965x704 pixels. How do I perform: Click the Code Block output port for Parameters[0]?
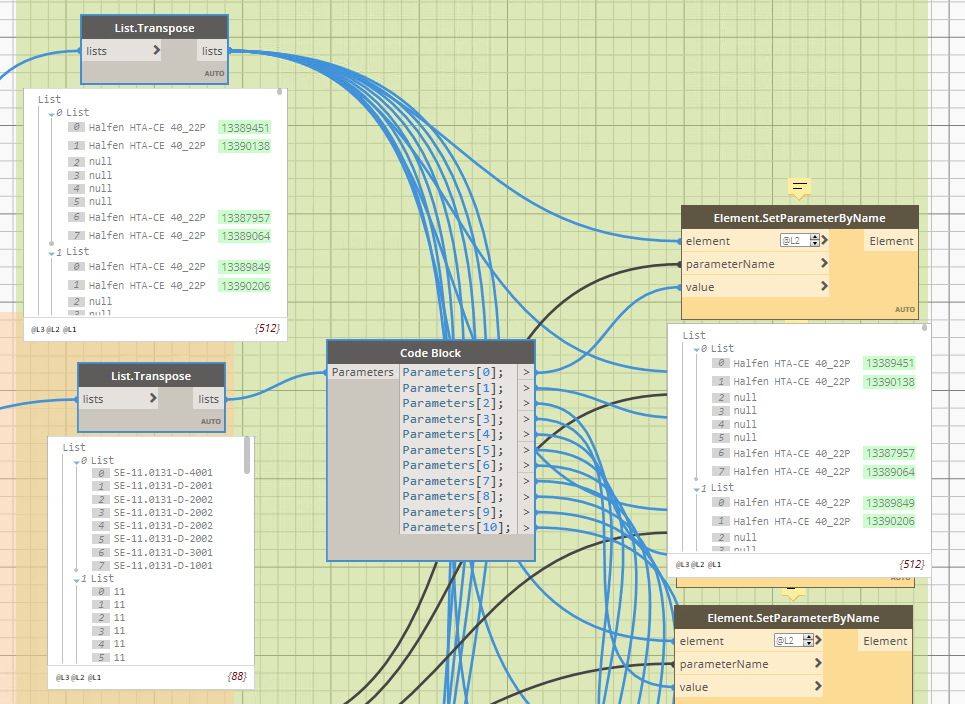(526, 373)
